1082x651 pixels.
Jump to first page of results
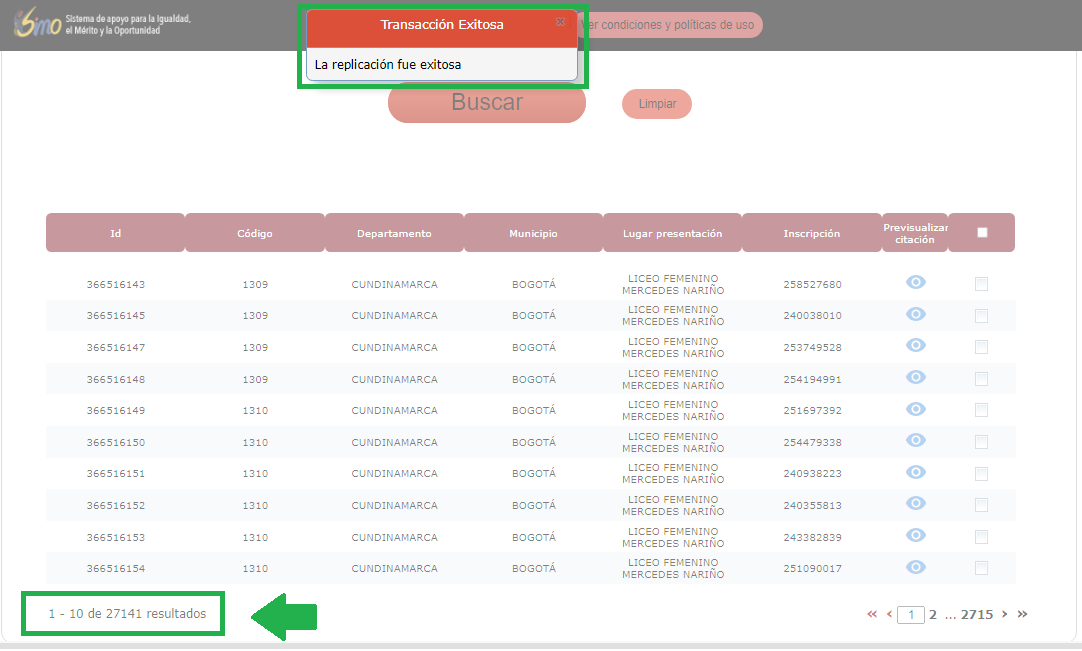point(872,615)
